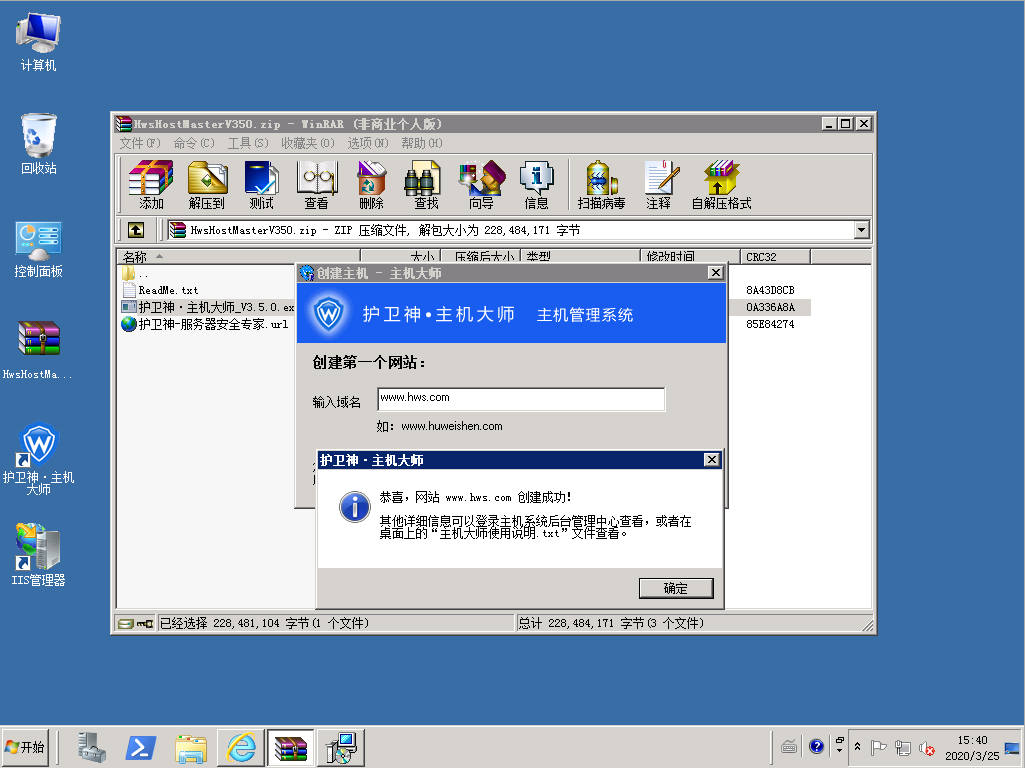Open the 向导 (Wizard) toolbar icon
Viewport: 1025px width, 768px height.
482,185
